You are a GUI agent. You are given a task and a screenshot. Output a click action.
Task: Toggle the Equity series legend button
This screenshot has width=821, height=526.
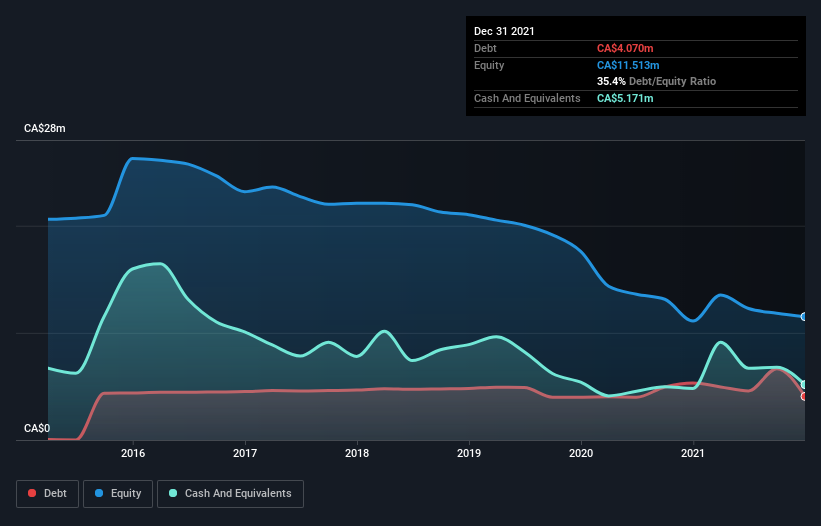tap(118, 494)
